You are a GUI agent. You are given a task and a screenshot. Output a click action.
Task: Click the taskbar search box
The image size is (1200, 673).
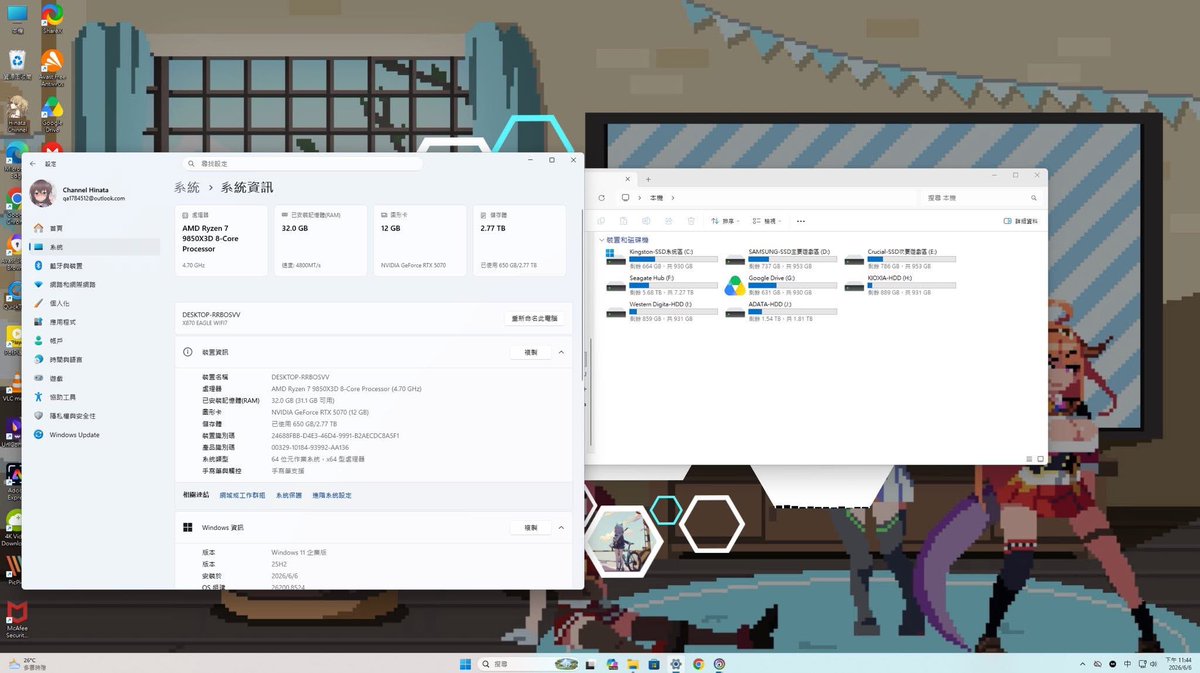tap(529, 663)
